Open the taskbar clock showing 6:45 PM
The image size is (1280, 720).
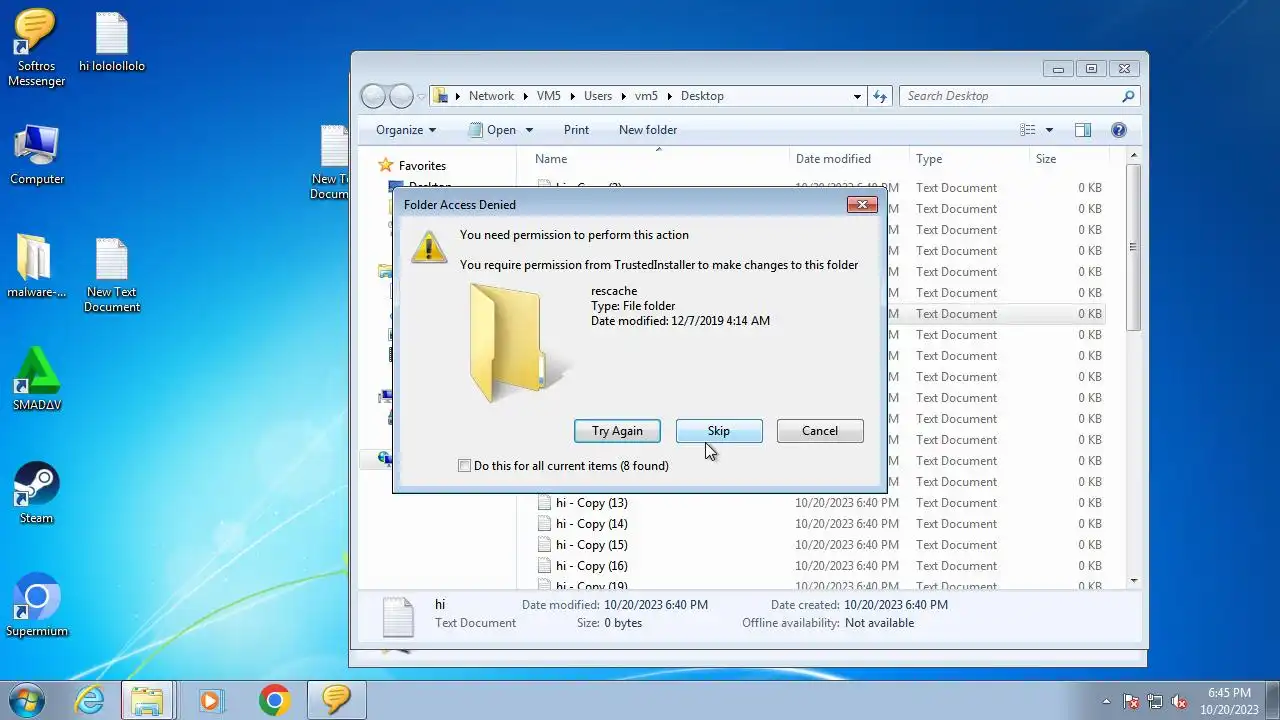(x=1229, y=701)
